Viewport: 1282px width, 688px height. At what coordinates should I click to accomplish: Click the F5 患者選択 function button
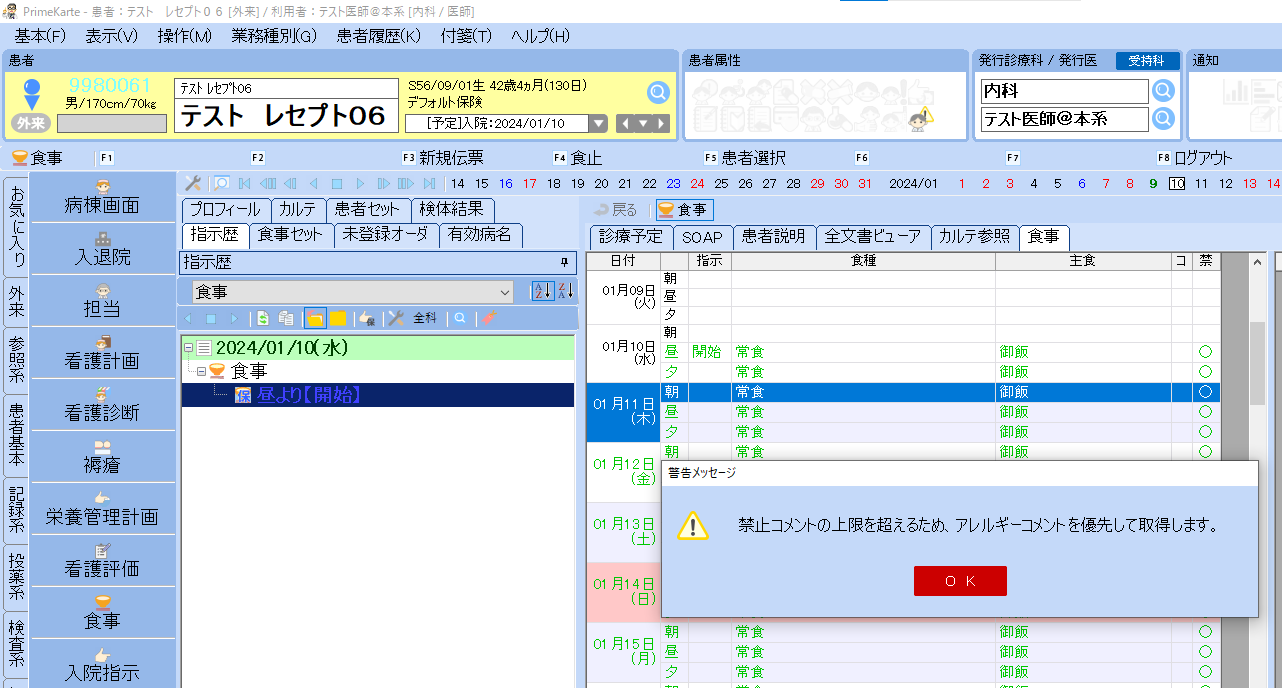click(745, 158)
